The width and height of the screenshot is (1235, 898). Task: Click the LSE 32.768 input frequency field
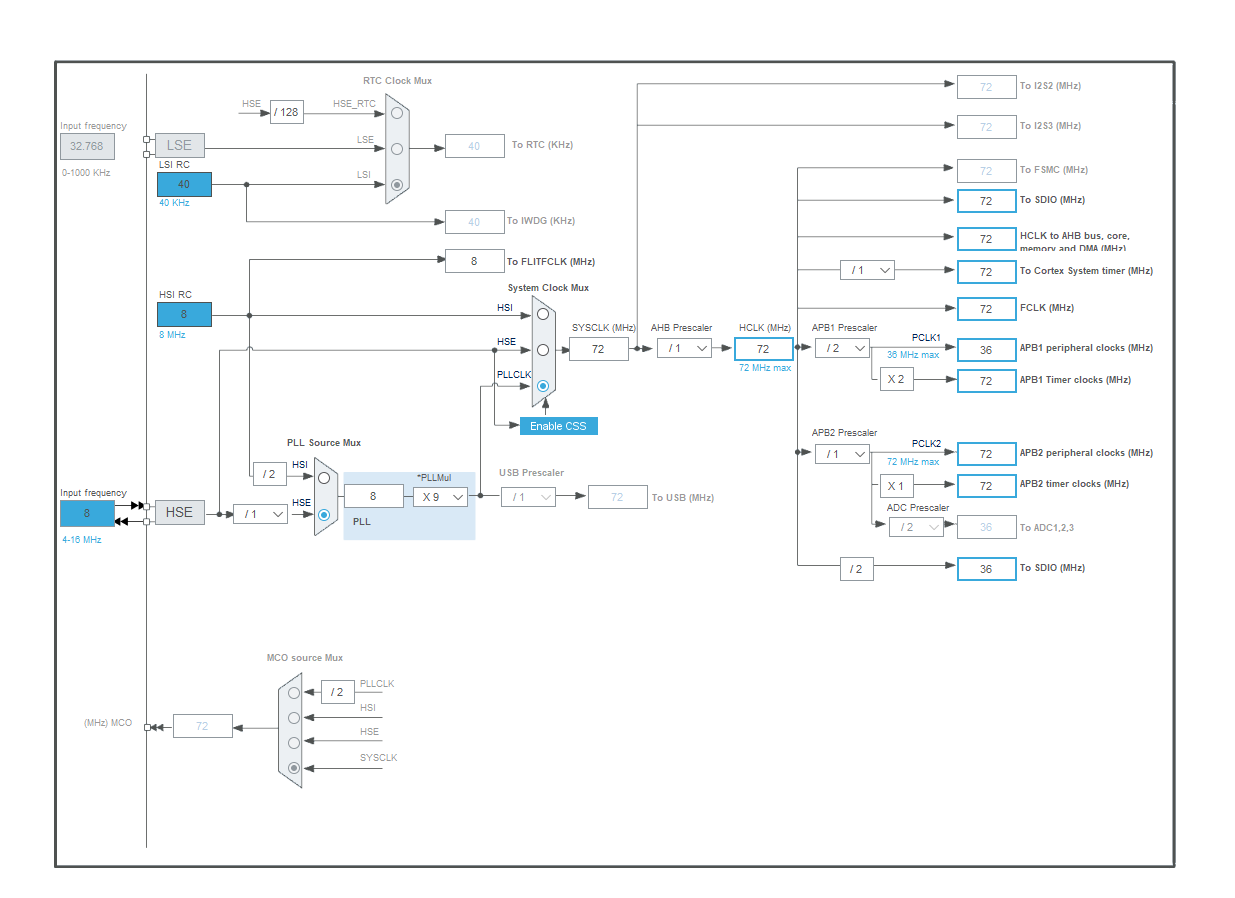(87, 146)
